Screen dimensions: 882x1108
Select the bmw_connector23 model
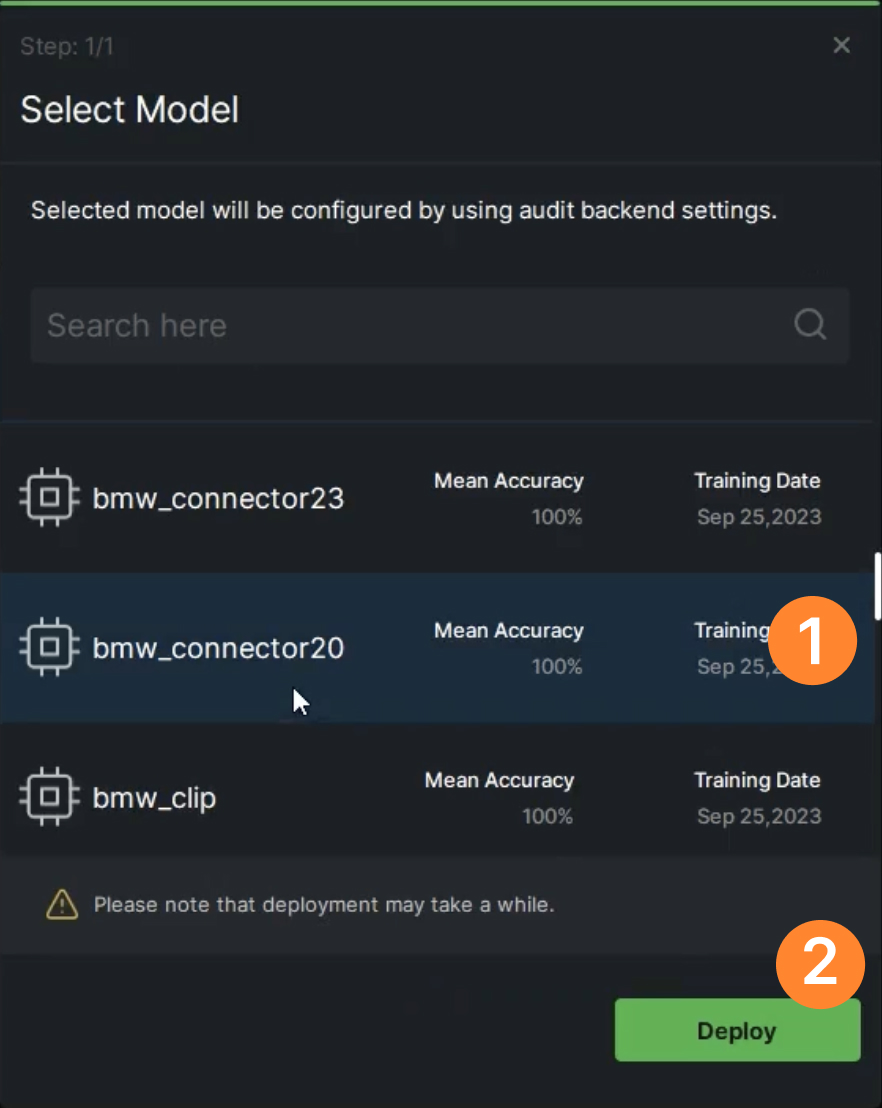tap(437, 498)
